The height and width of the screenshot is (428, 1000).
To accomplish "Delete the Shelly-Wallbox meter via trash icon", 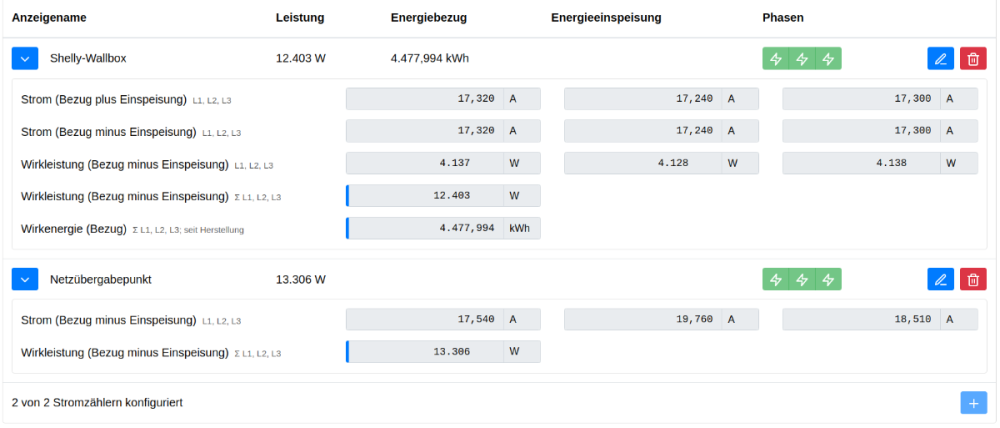I will click(x=973, y=59).
